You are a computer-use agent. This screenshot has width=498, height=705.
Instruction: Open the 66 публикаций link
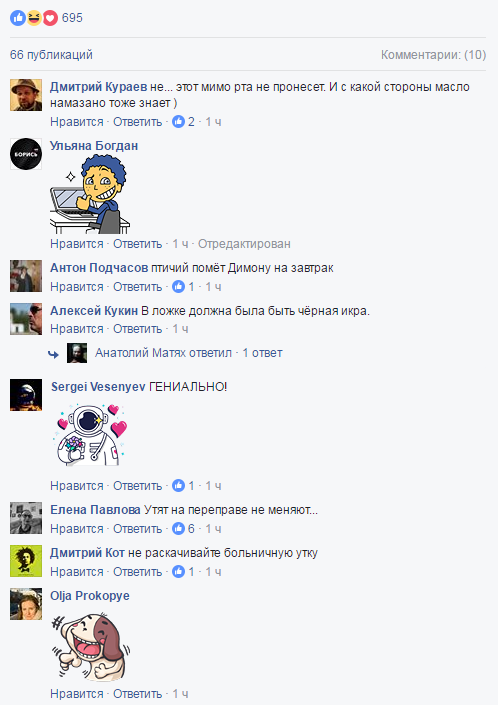[x=51, y=55]
